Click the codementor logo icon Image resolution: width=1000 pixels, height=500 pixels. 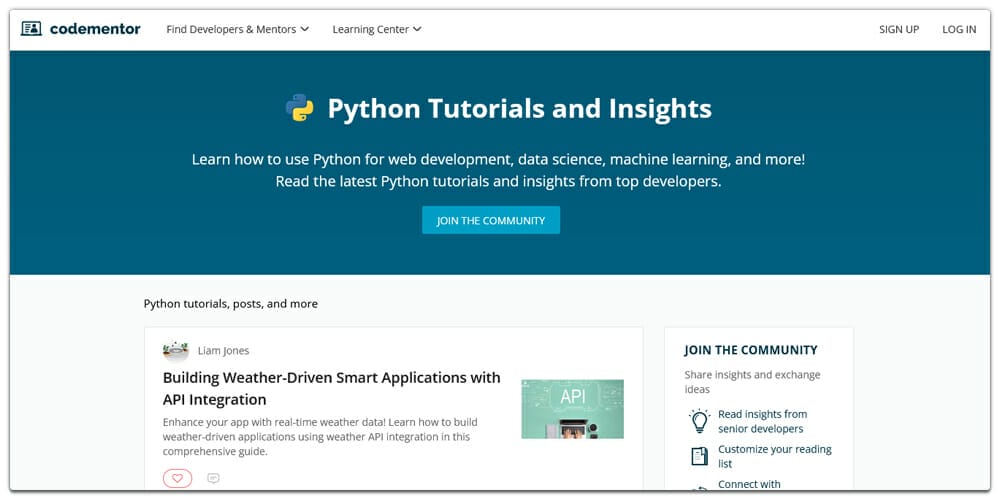[x=31, y=29]
